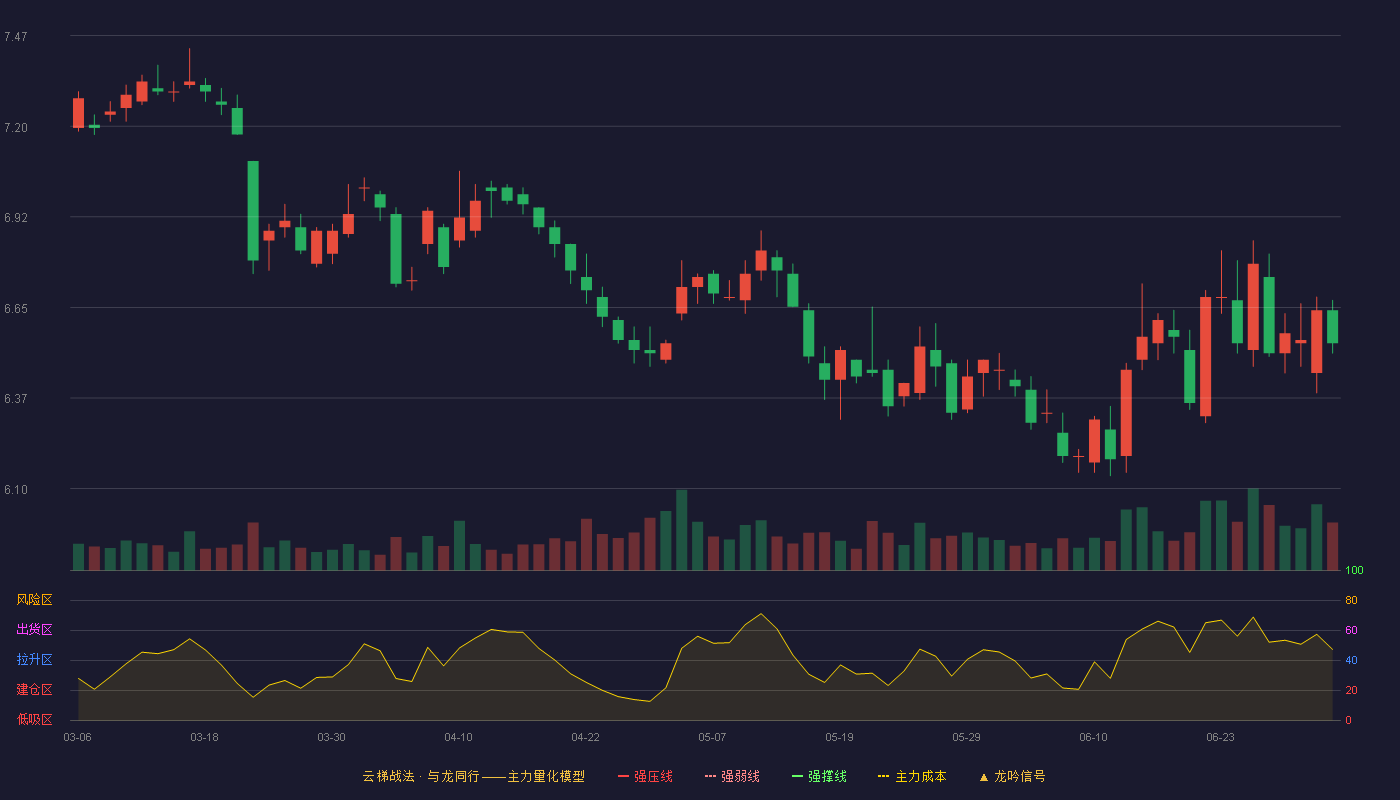The height and width of the screenshot is (800, 1400).
Task: Select the 6.65 price axis label
Action: pyautogui.click(x=16, y=309)
